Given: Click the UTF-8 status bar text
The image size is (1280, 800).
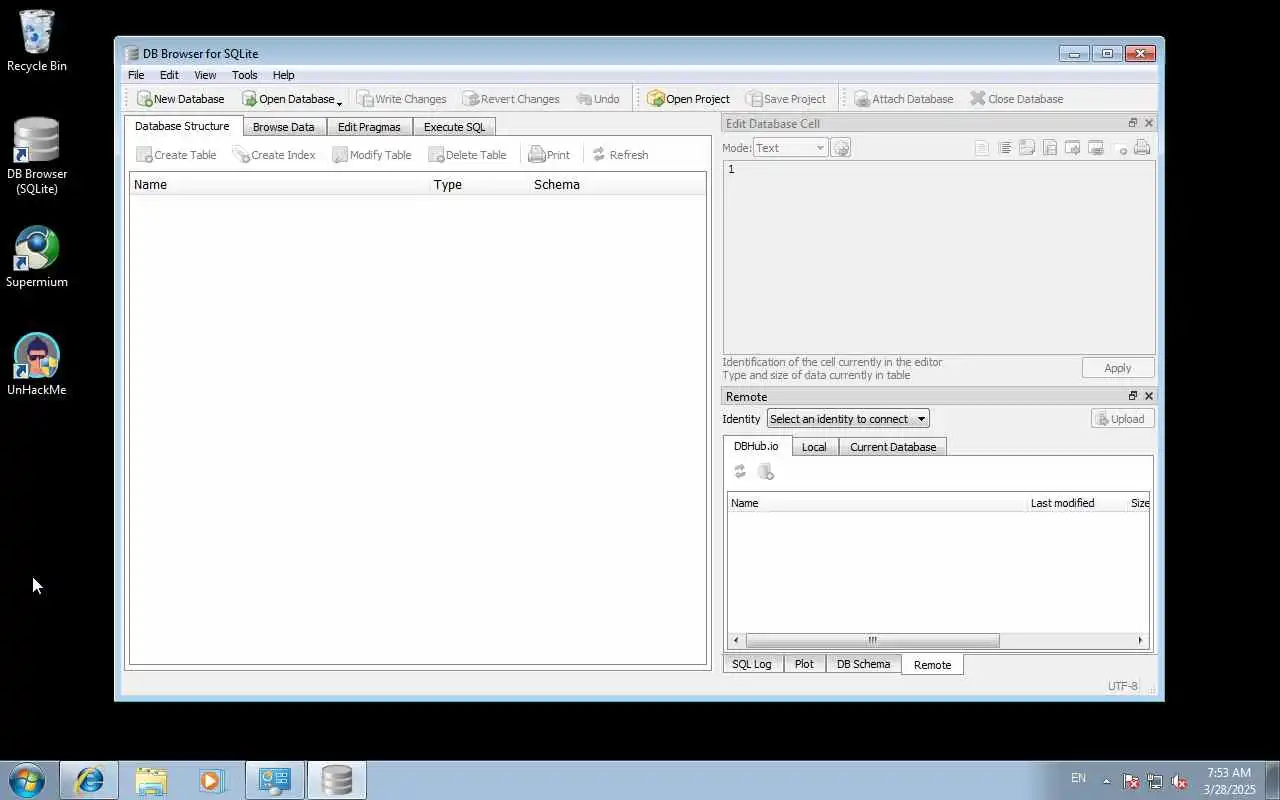Looking at the screenshot, I should (x=1122, y=686).
